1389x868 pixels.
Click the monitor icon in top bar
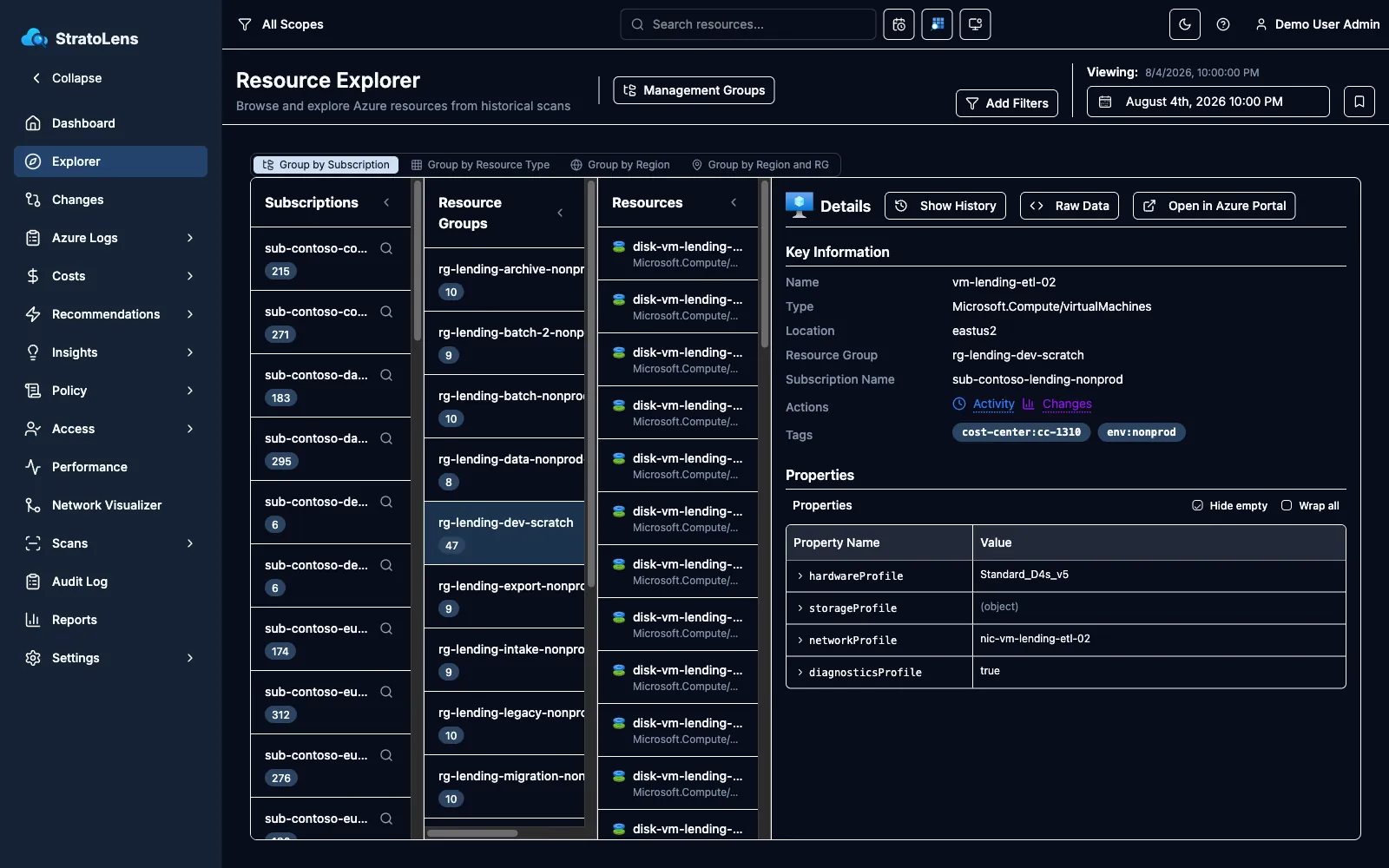click(x=975, y=24)
